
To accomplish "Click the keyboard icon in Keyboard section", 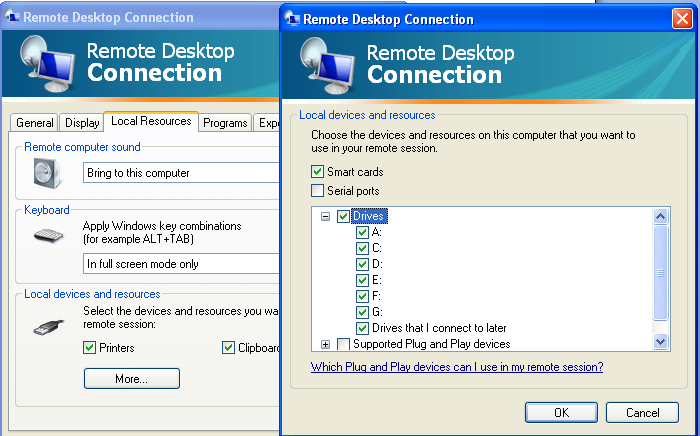I will (x=49, y=235).
